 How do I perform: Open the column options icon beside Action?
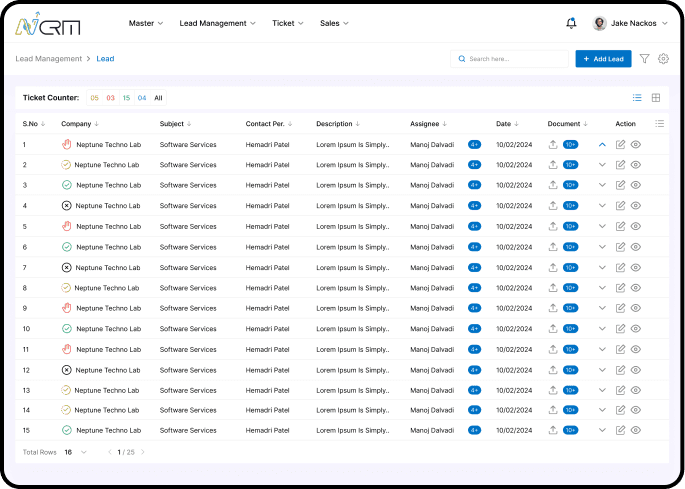pos(659,124)
